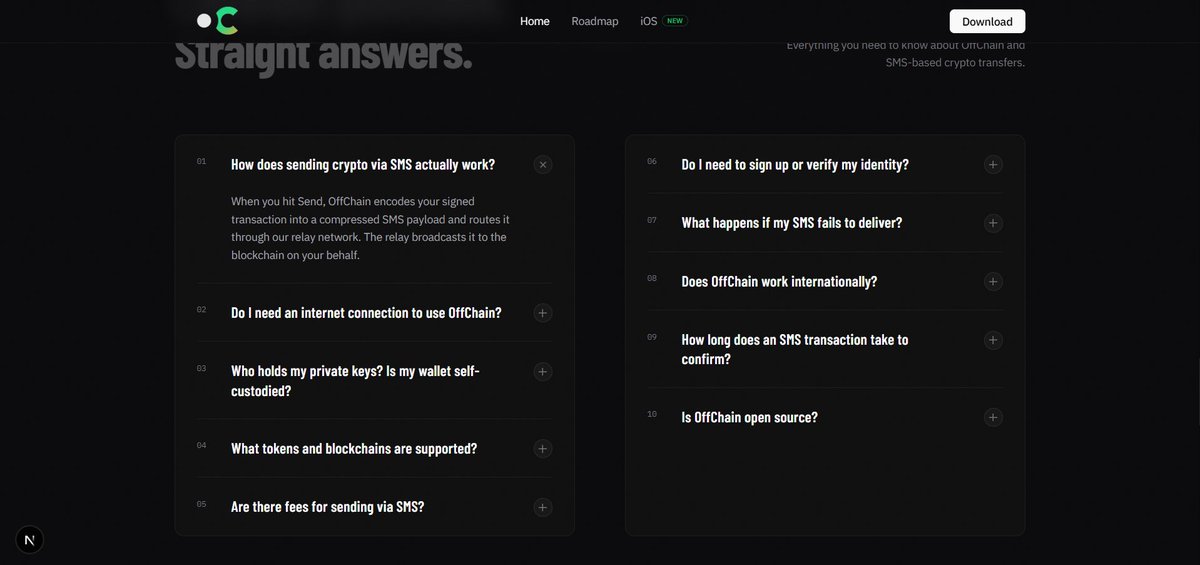The width and height of the screenshot is (1200, 565).
Task: Expand 'What tokens and blockchains are supported' plus icon
Action: click(543, 449)
